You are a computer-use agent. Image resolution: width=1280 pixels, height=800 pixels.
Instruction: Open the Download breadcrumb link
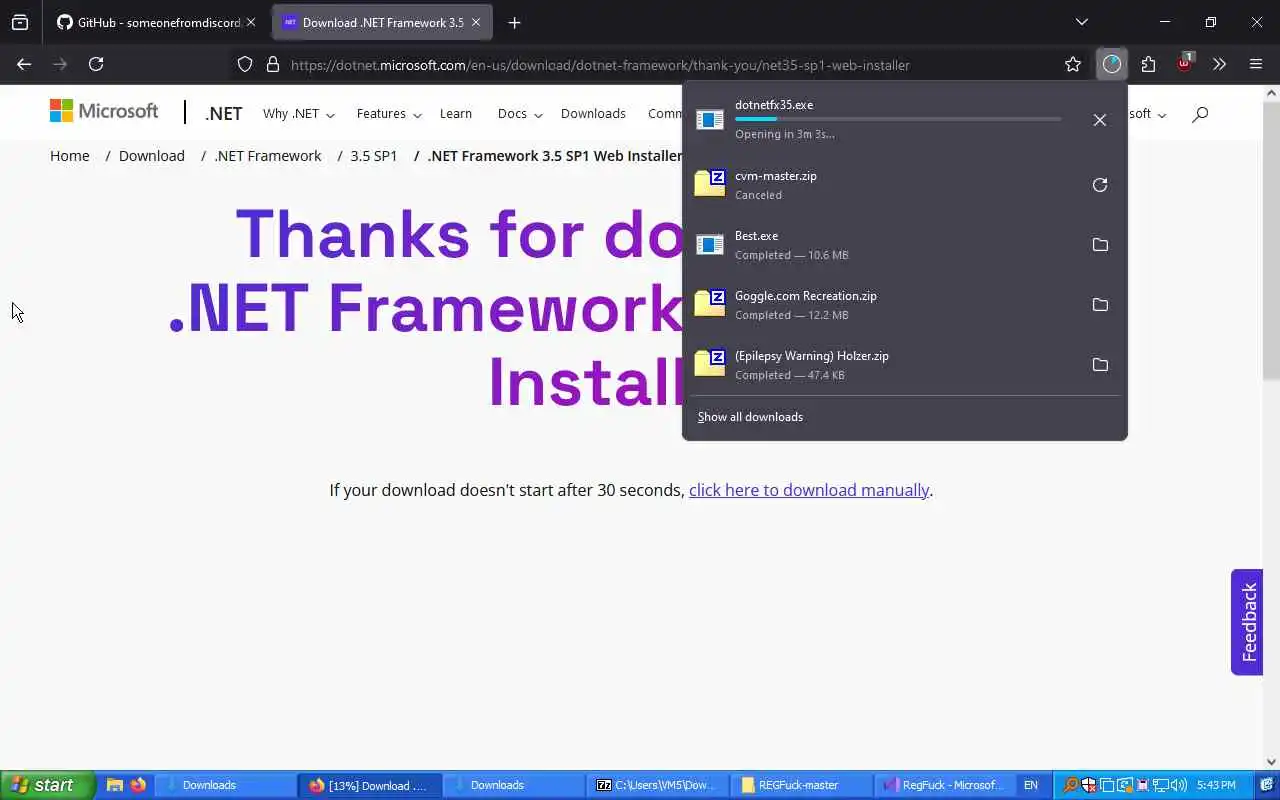pos(152,156)
